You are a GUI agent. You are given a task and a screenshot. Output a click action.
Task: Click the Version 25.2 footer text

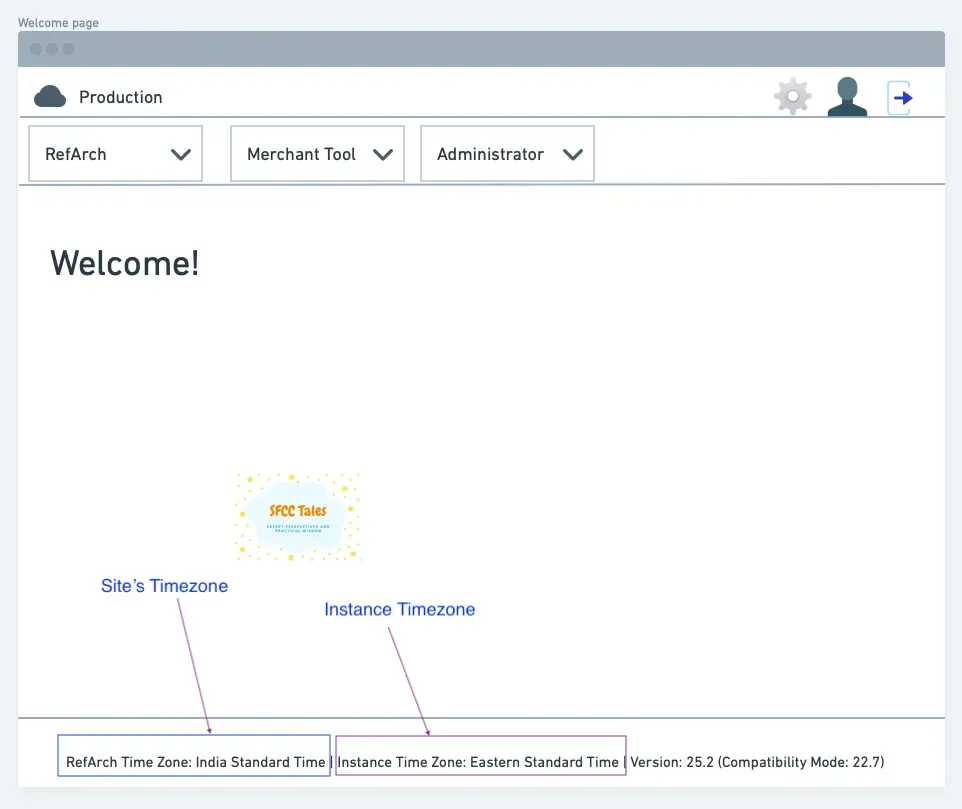pos(757,761)
